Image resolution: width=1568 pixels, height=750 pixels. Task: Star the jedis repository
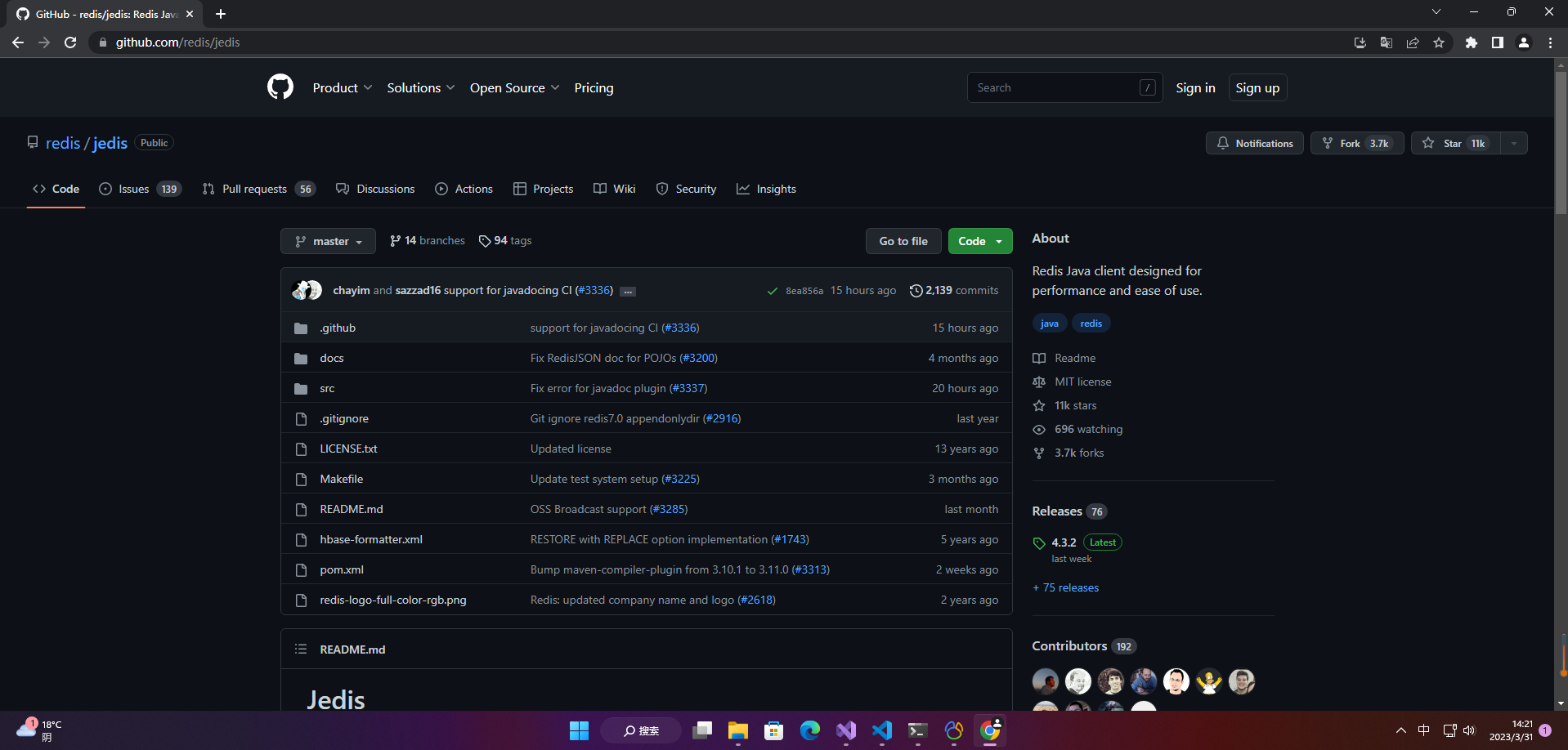pyautogui.click(x=1457, y=143)
